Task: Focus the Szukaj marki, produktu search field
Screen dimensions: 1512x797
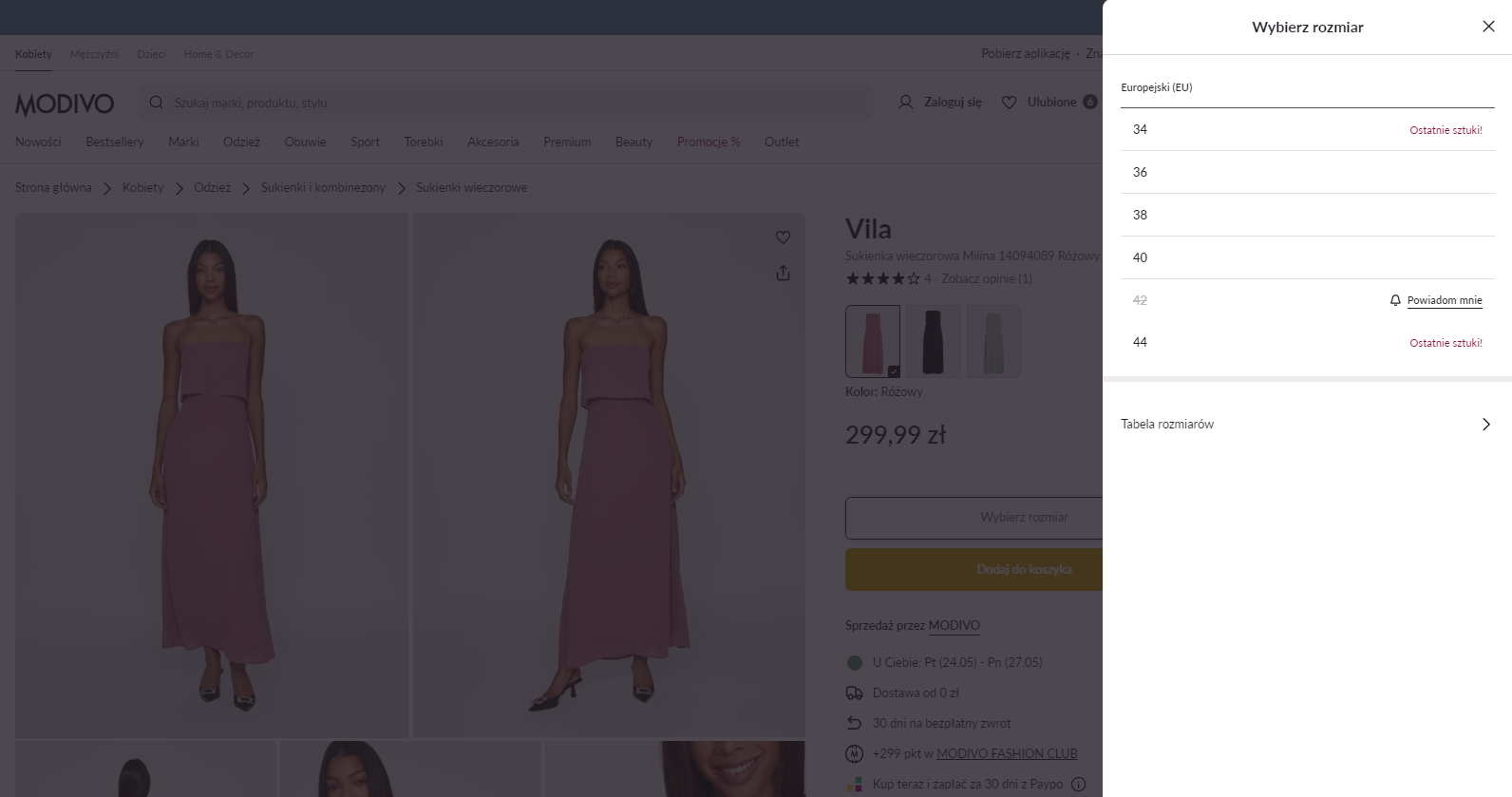Action: click(x=505, y=103)
